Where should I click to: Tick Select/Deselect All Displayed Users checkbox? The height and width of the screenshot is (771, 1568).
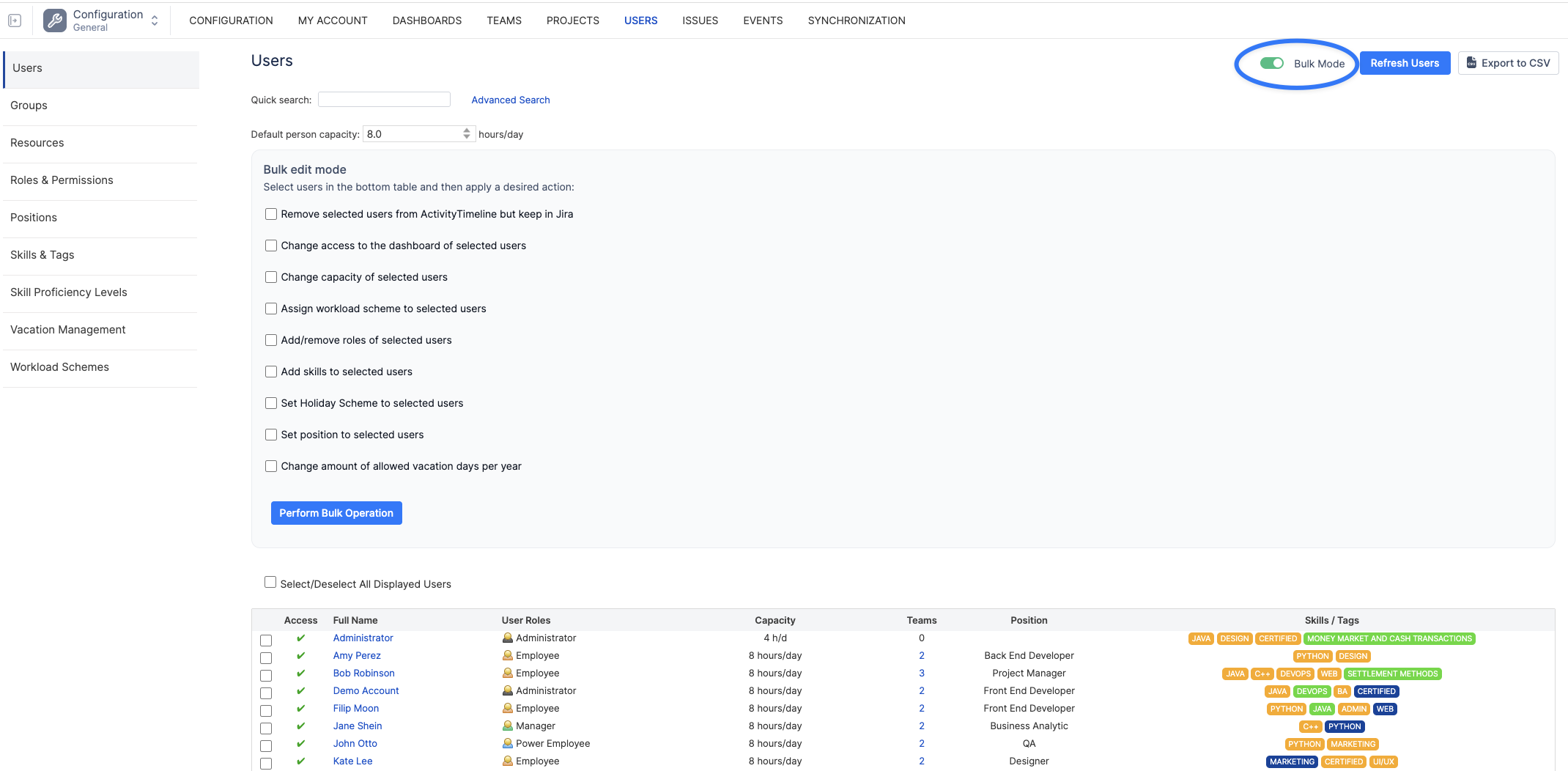(x=270, y=583)
